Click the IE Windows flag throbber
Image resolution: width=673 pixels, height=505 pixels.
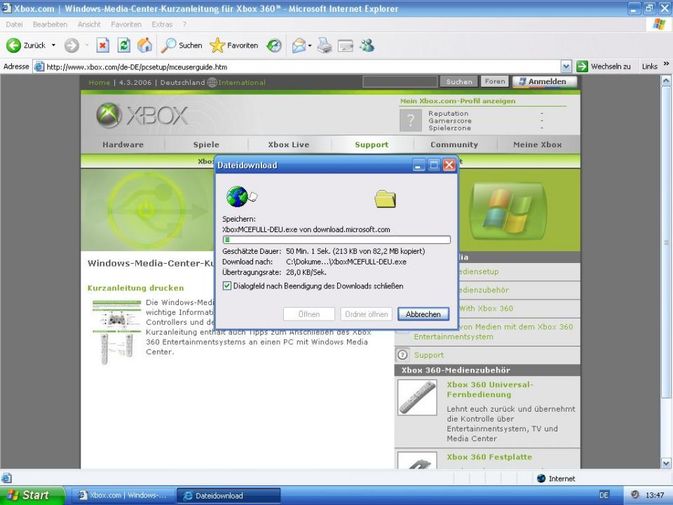click(x=659, y=24)
